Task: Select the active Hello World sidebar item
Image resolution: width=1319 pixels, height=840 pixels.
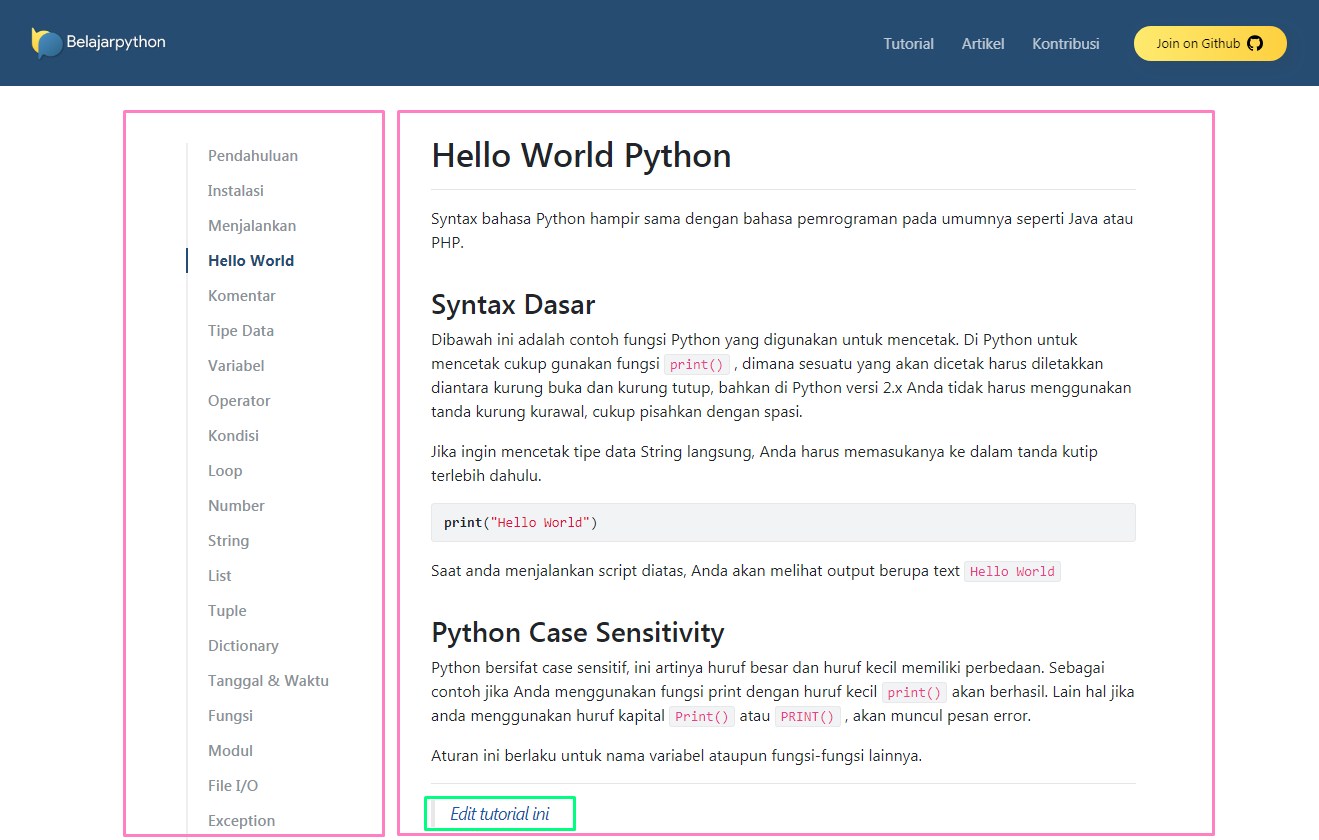Action: (251, 261)
